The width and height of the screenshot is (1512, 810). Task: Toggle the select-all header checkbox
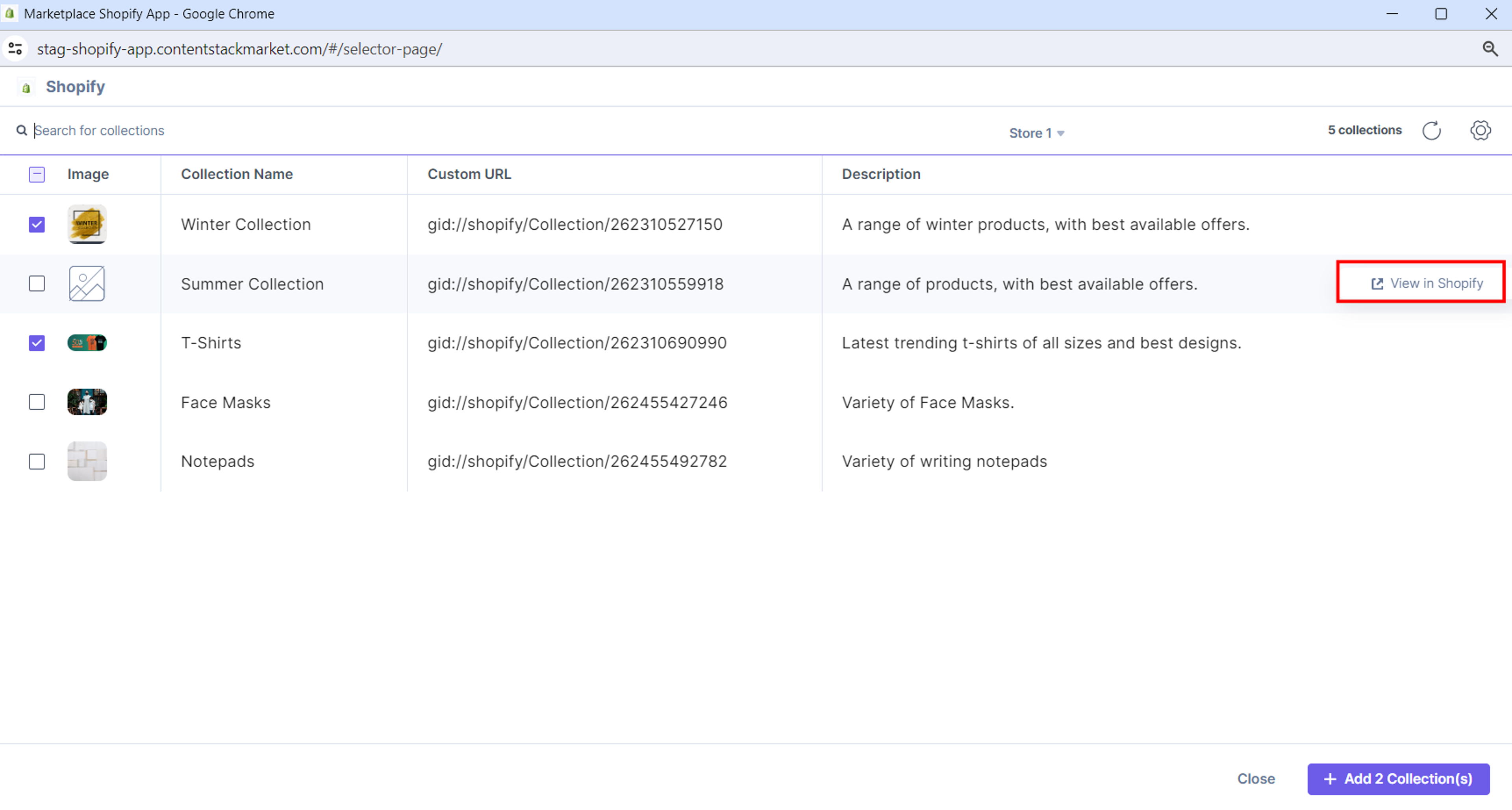37,175
